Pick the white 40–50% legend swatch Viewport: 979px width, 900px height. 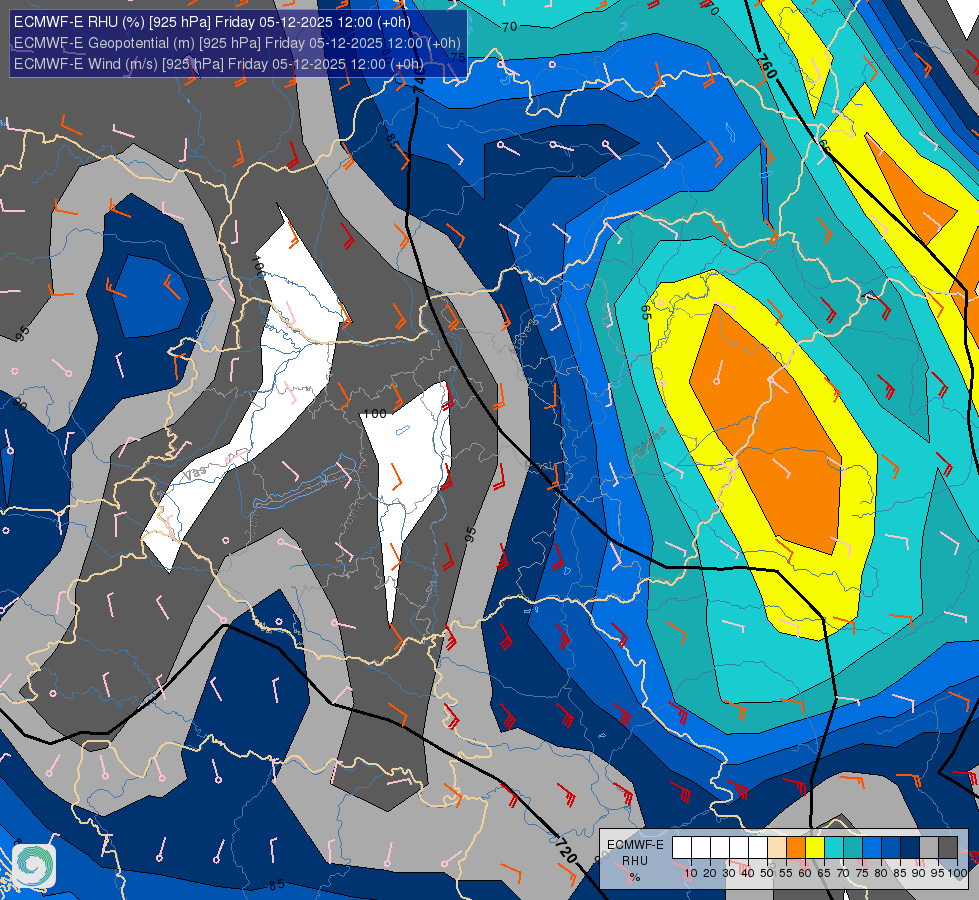coord(757,848)
